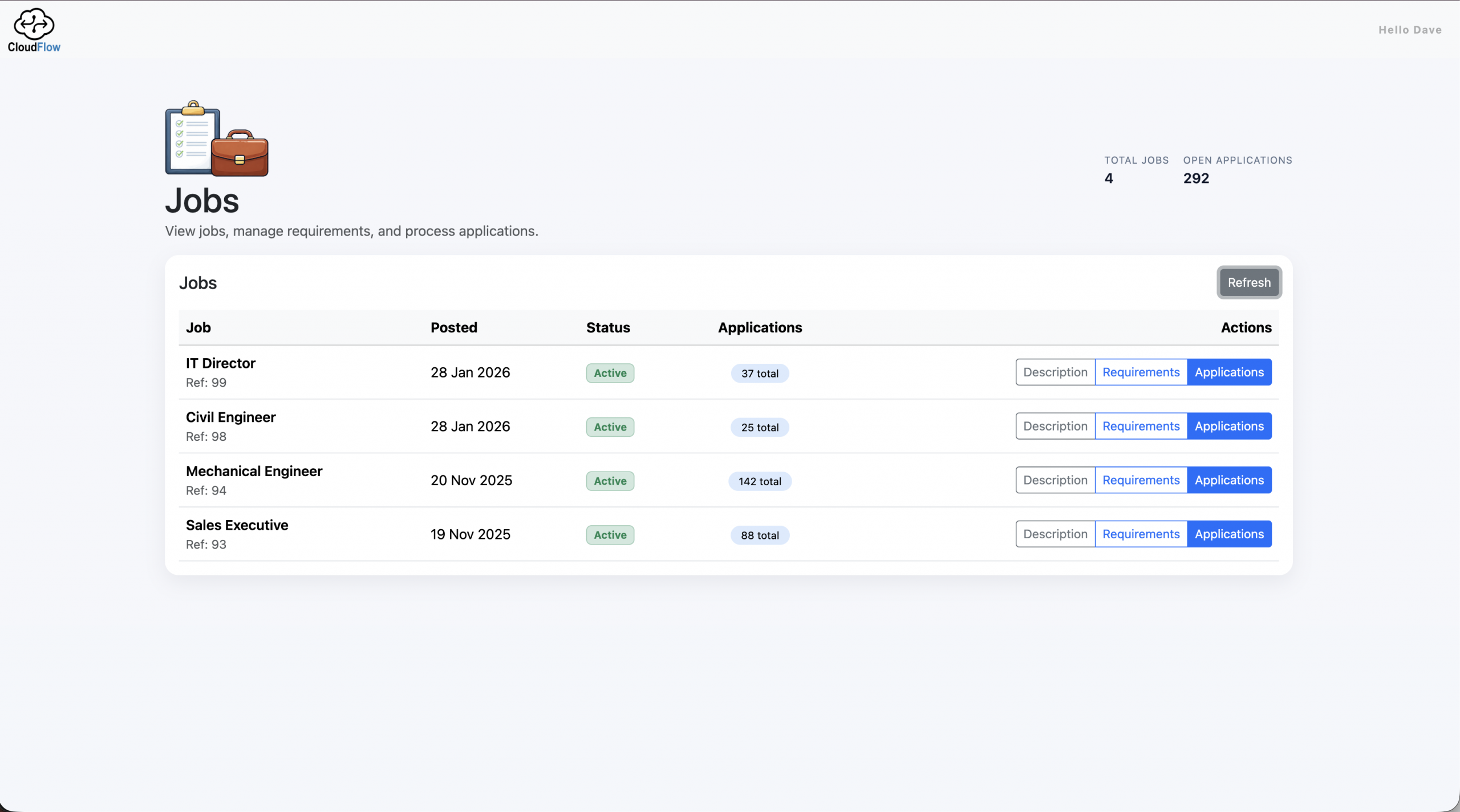Open Applications for Civil Engineer
Viewport: 1460px width, 812px height.
[x=1229, y=427]
